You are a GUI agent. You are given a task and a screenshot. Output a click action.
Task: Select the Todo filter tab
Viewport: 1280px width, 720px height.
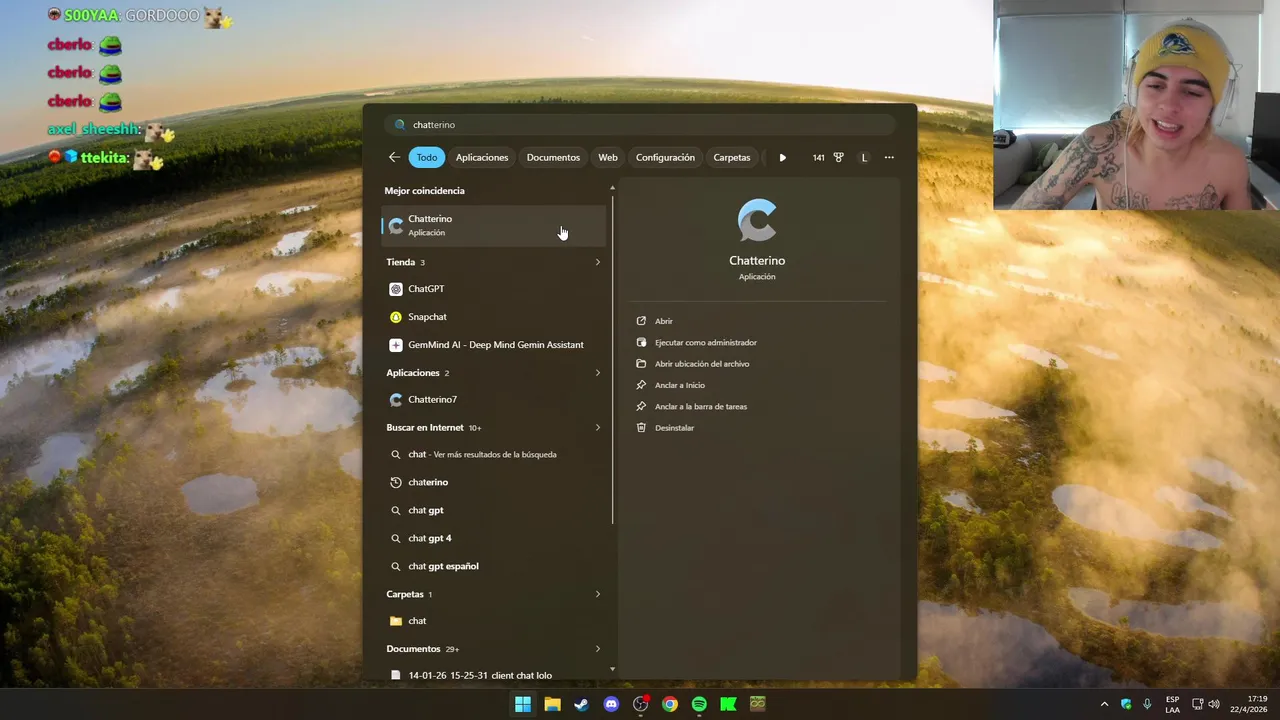427,157
